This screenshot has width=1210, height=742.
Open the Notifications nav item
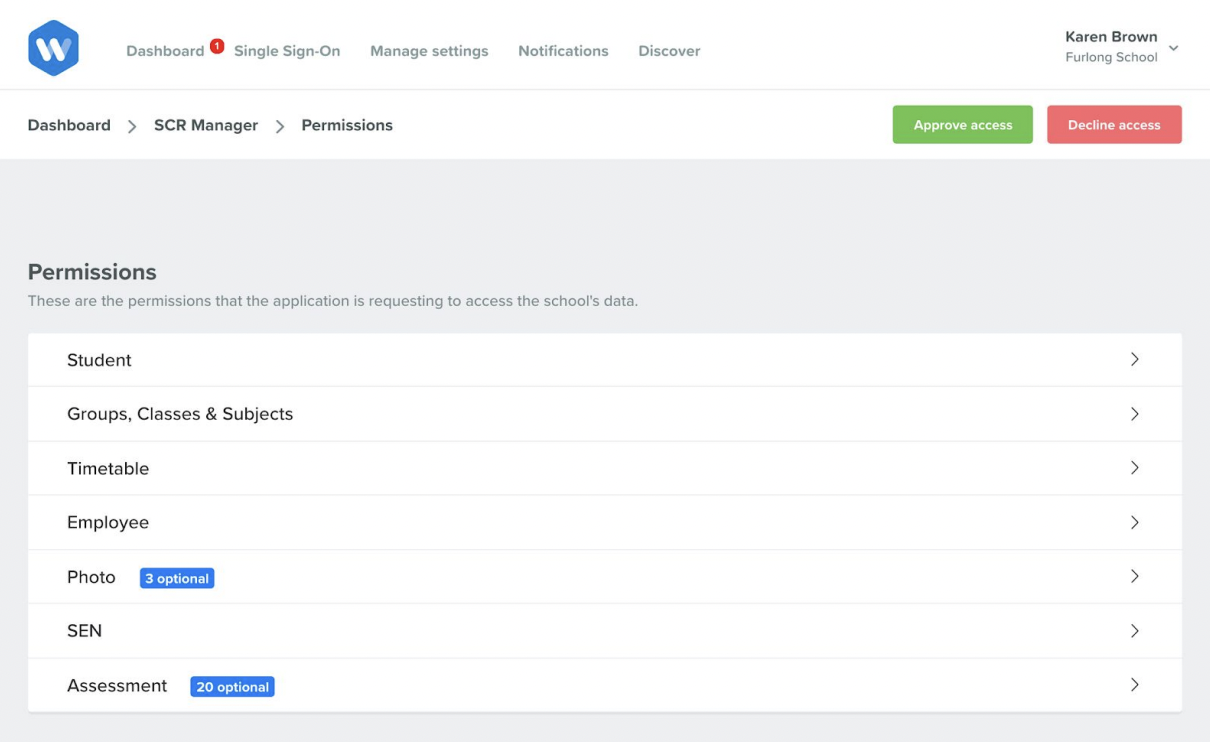pos(563,51)
